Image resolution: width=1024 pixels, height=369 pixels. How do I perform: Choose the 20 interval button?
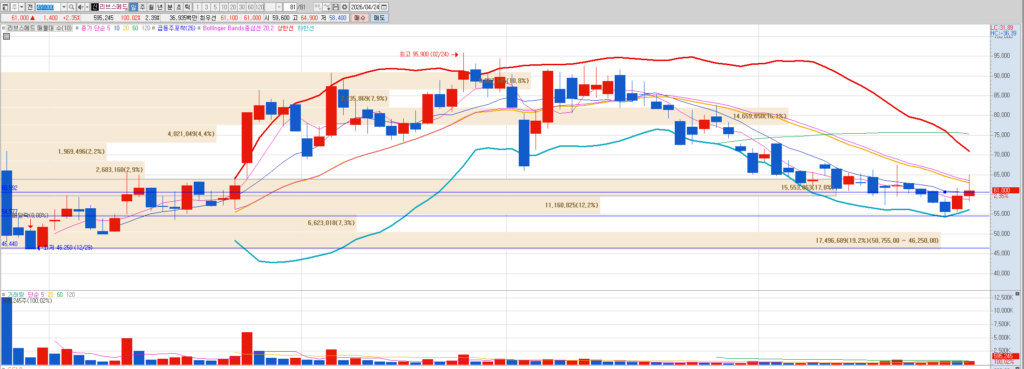pos(232,7)
